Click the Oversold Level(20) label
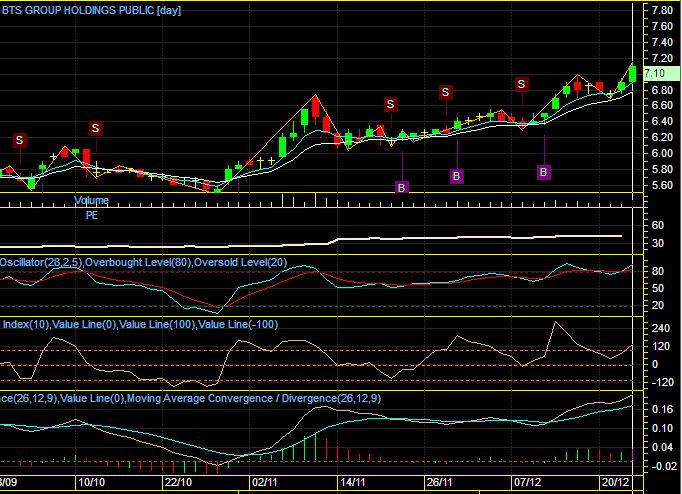This screenshot has height=494, width=682. coord(241,262)
